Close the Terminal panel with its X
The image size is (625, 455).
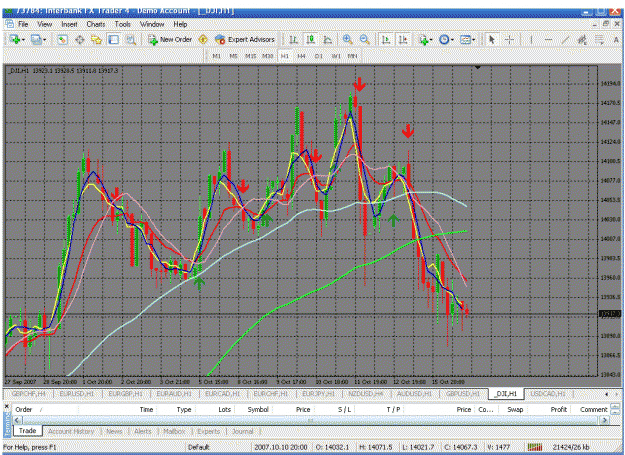click(6, 406)
